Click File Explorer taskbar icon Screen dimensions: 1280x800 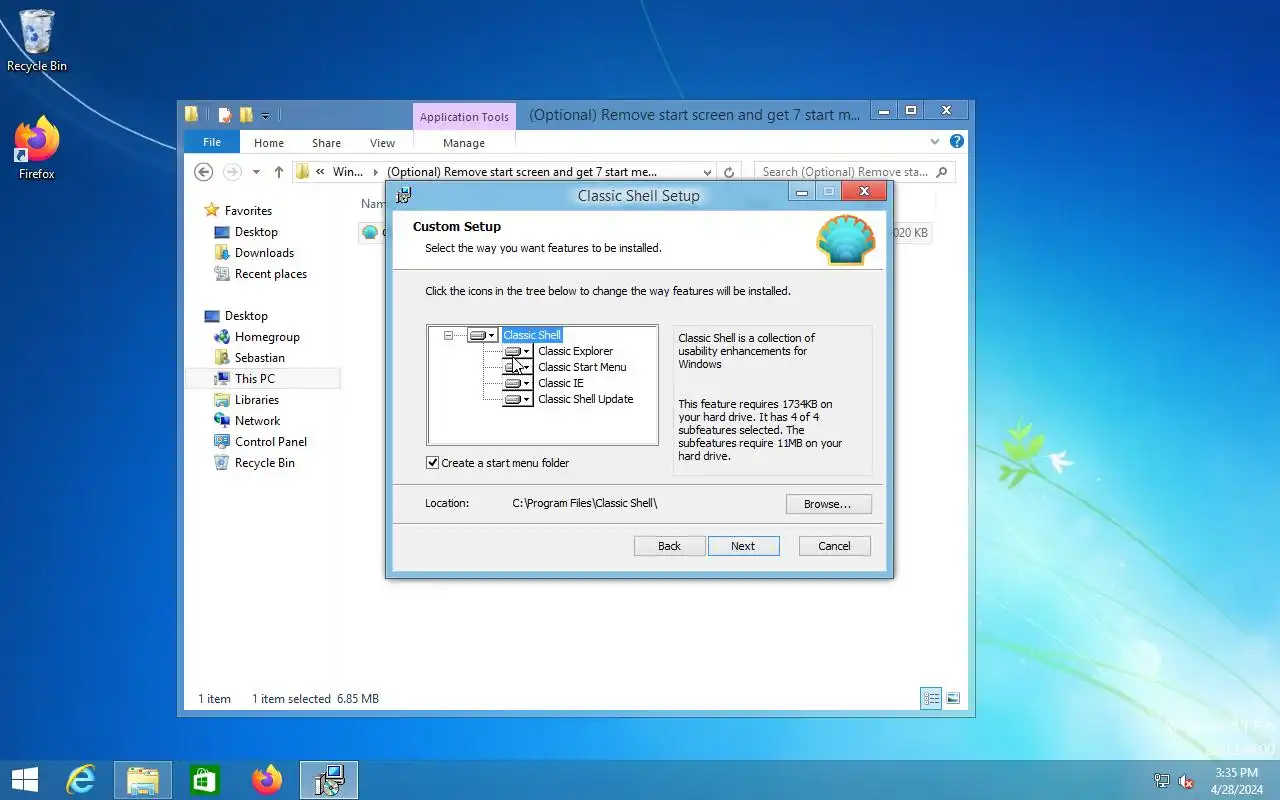coord(142,780)
